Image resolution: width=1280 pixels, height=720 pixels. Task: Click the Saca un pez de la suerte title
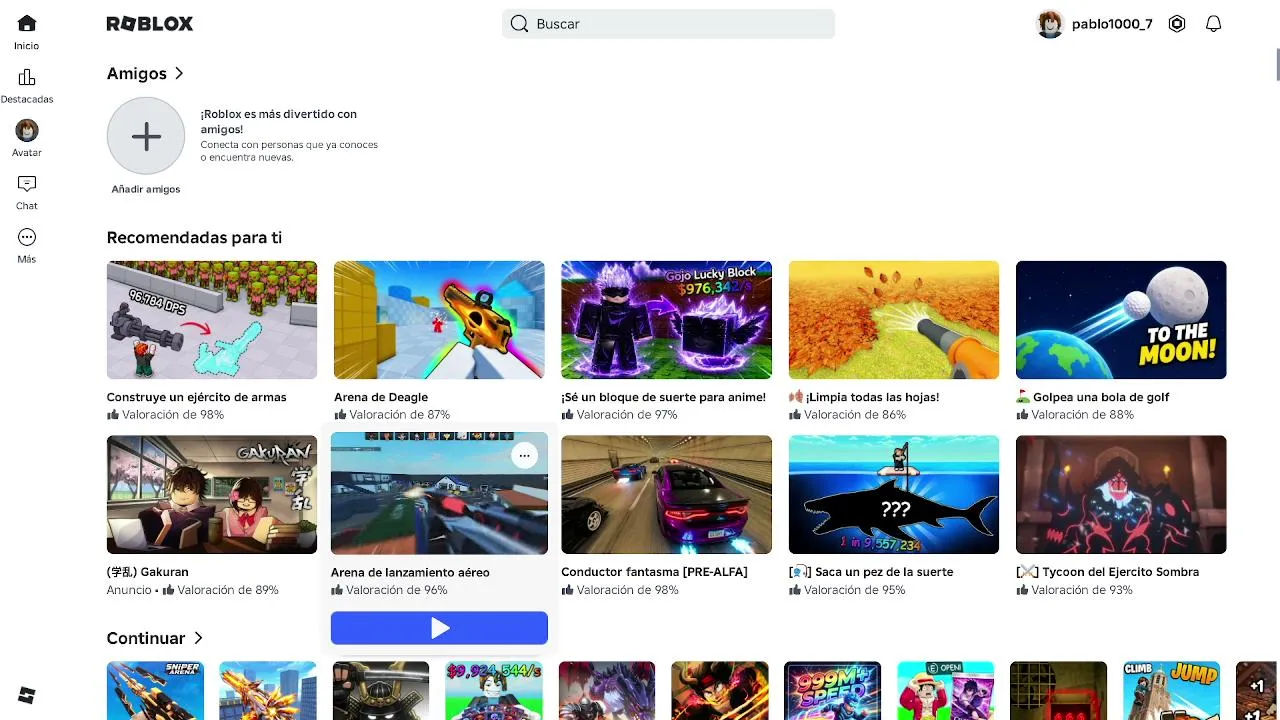click(x=871, y=572)
